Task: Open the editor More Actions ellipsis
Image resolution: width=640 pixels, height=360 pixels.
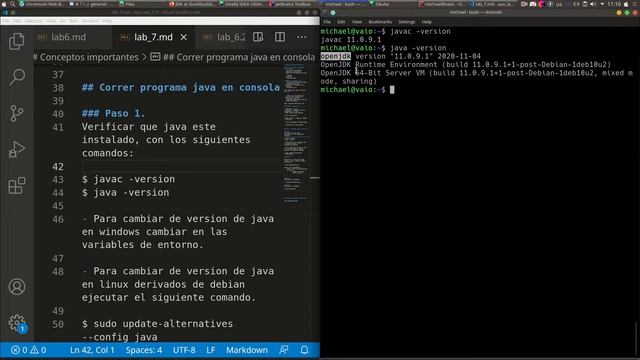Action: 302,37
